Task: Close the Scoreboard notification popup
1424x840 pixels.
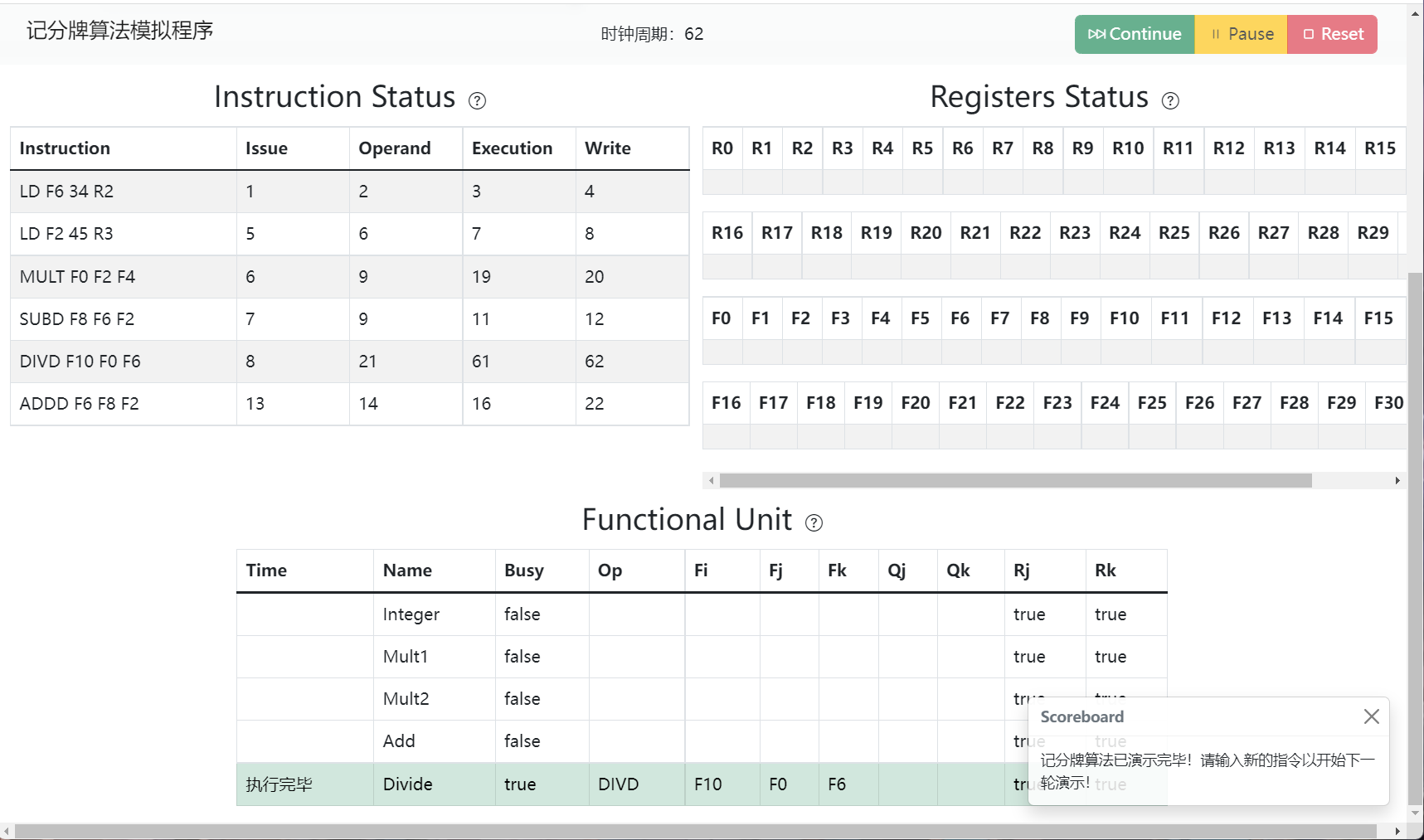Action: pos(1372,716)
